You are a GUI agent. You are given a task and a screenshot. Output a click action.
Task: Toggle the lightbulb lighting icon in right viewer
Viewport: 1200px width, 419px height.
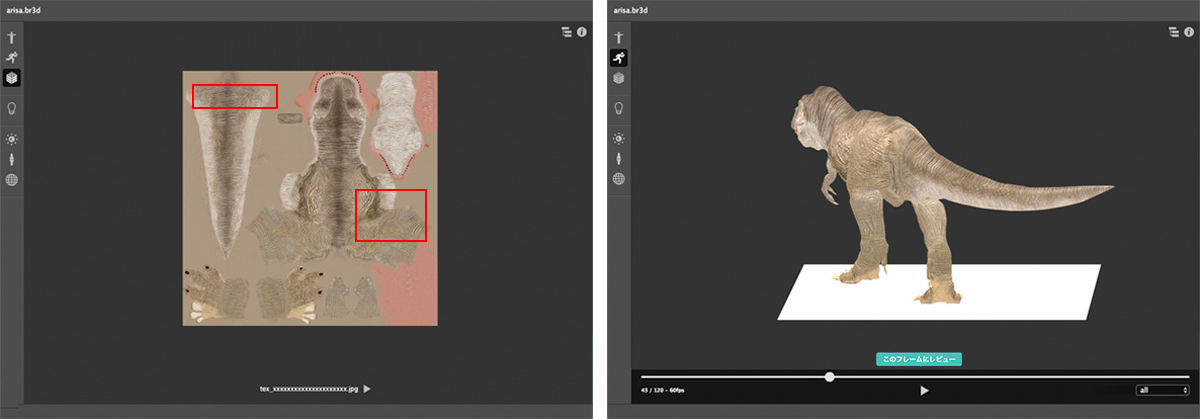click(x=619, y=108)
